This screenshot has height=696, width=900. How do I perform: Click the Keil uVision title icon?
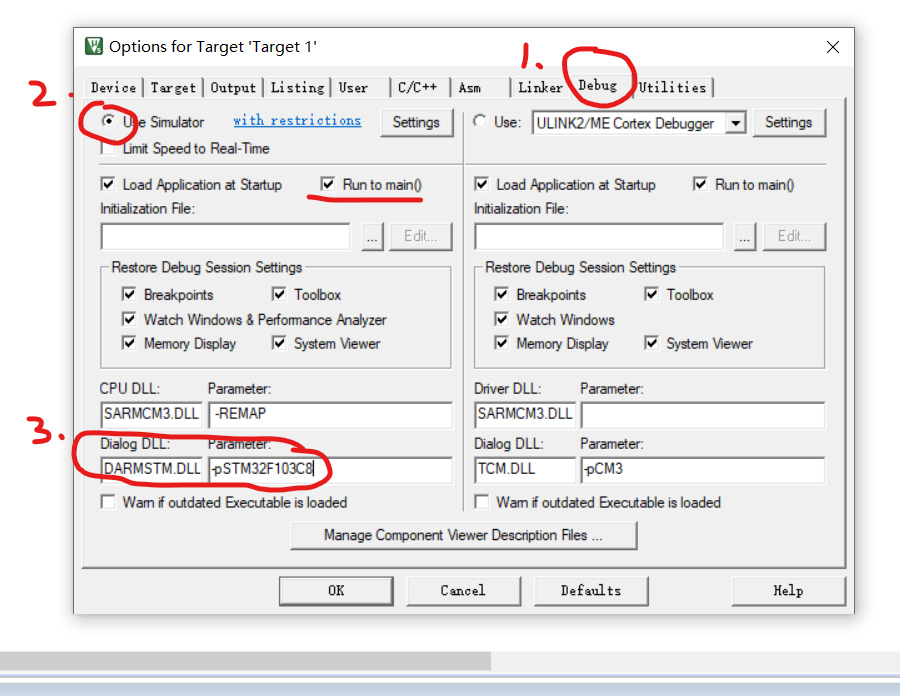pos(93,46)
